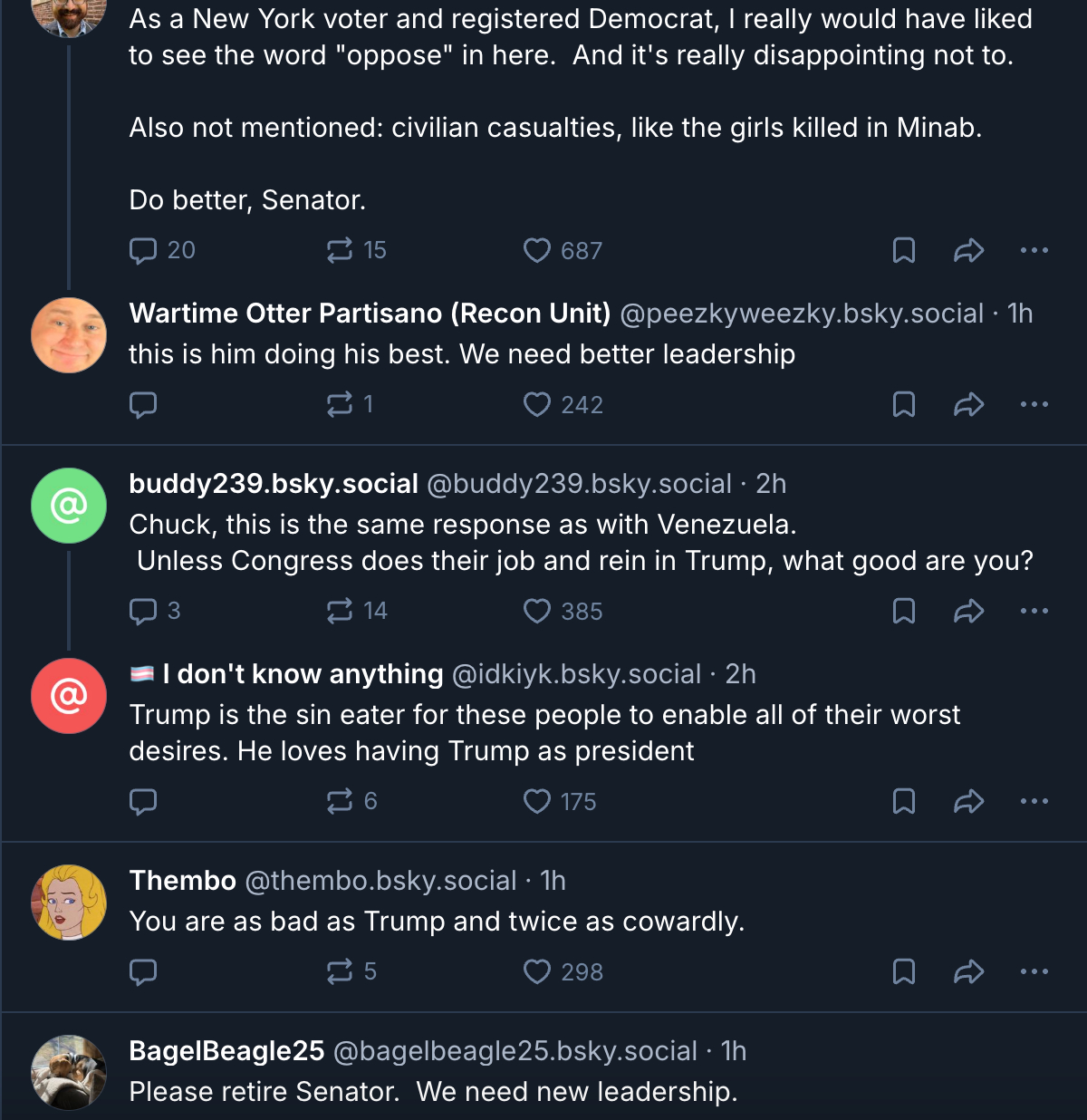Viewport: 1087px width, 1120px height.
Task: Bookmark Thembo's post
Action: click(903, 971)
